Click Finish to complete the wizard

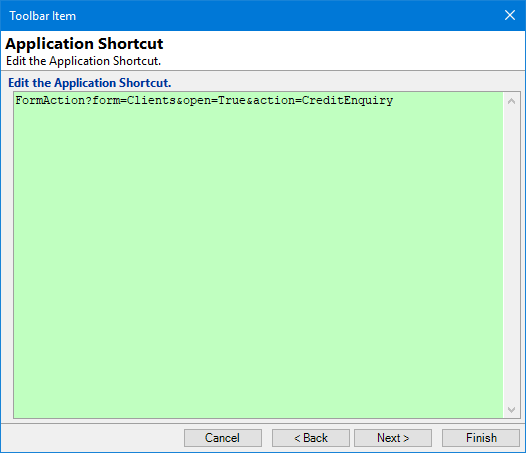[481, 438]
